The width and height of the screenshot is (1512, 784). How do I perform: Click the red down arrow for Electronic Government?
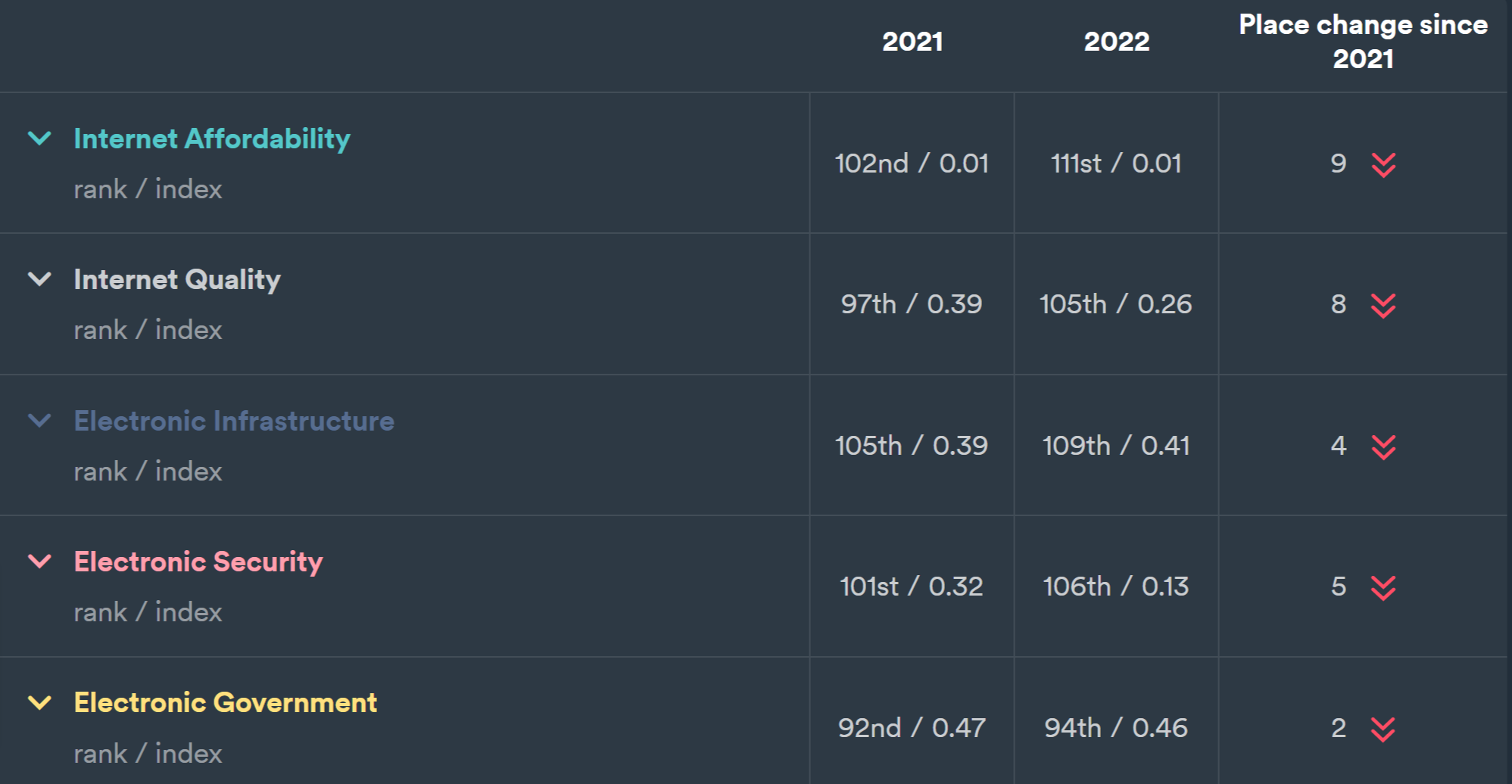pos(1383,729)
